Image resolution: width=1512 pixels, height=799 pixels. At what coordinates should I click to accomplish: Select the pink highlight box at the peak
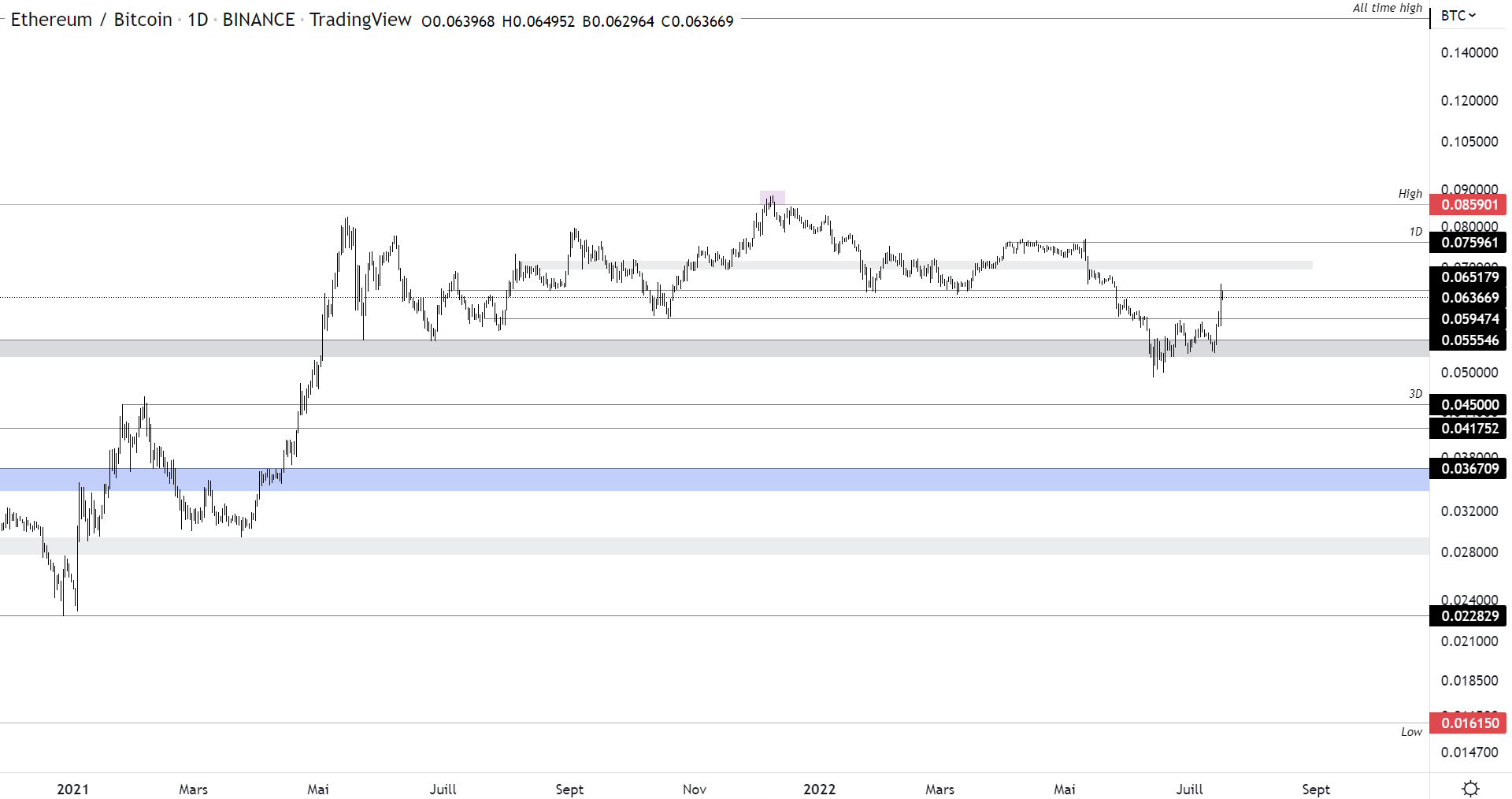pos(773,198)
